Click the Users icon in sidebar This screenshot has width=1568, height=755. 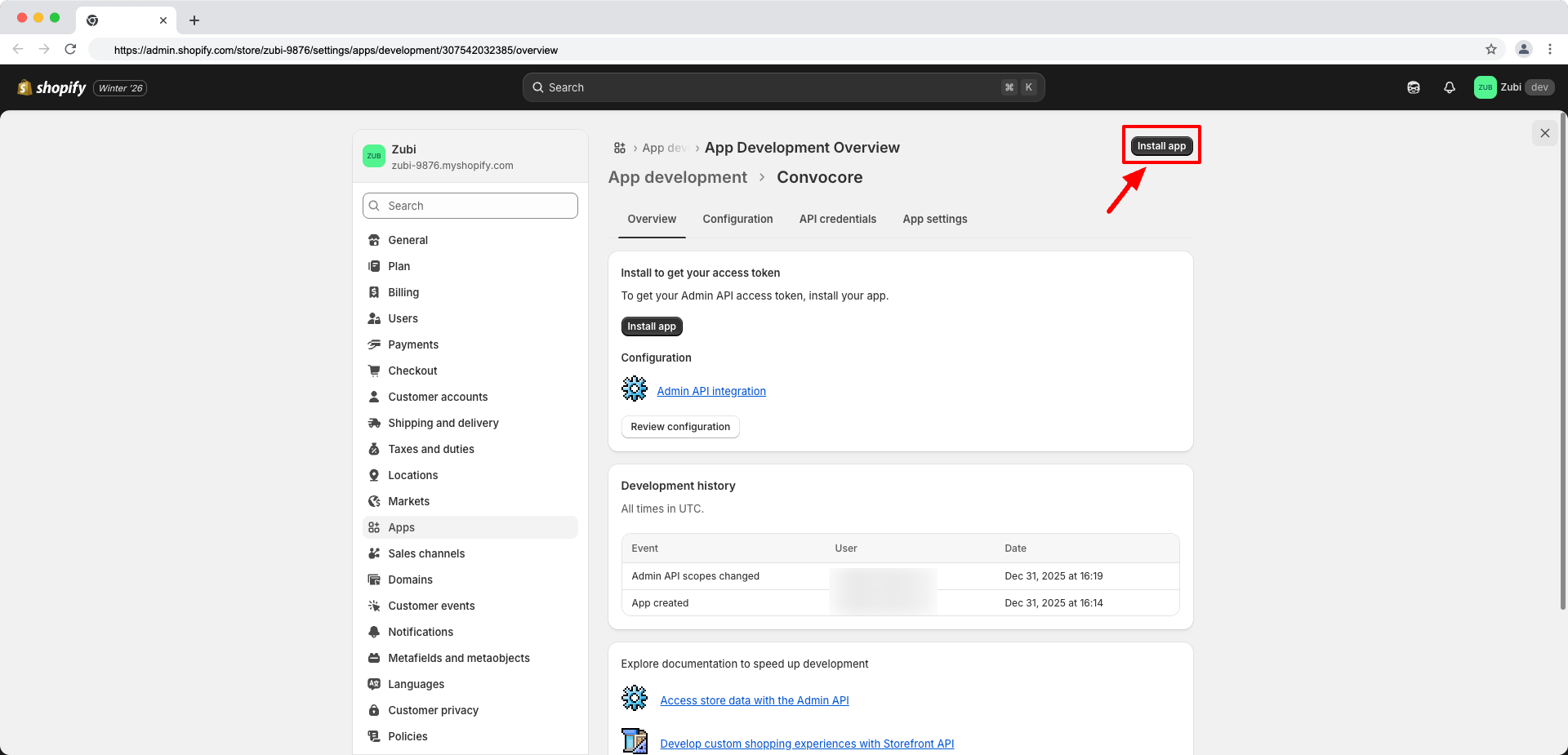click(x=374, y=318)
